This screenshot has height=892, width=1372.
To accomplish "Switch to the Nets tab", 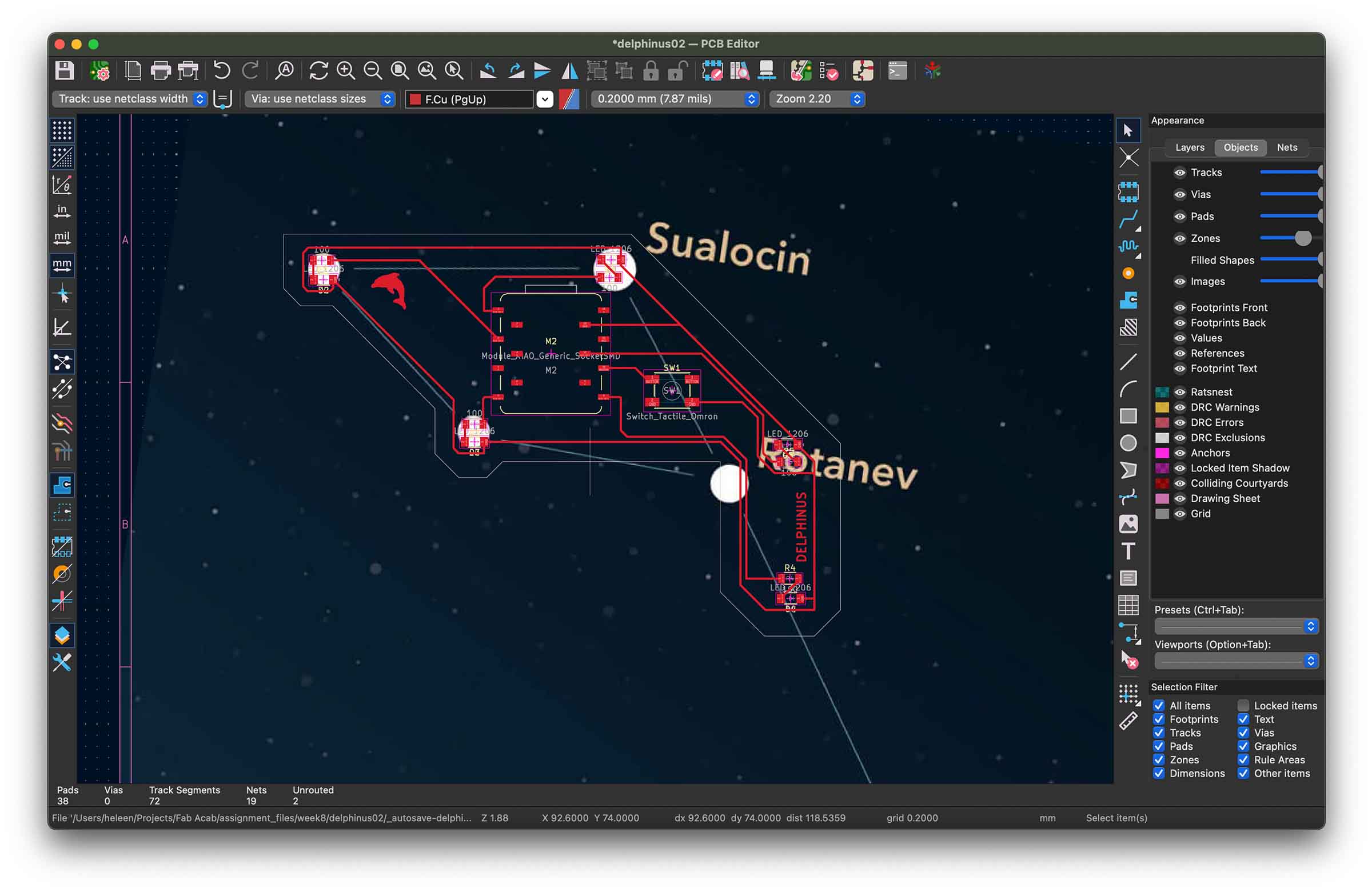I will (x=1286, y=147).
